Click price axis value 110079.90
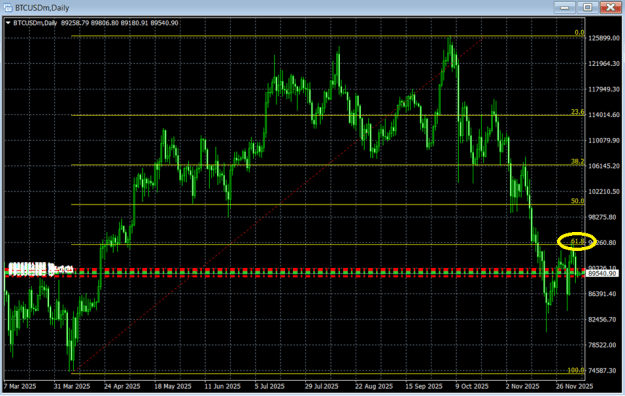 pyautogui.click(x=604, y=140)
